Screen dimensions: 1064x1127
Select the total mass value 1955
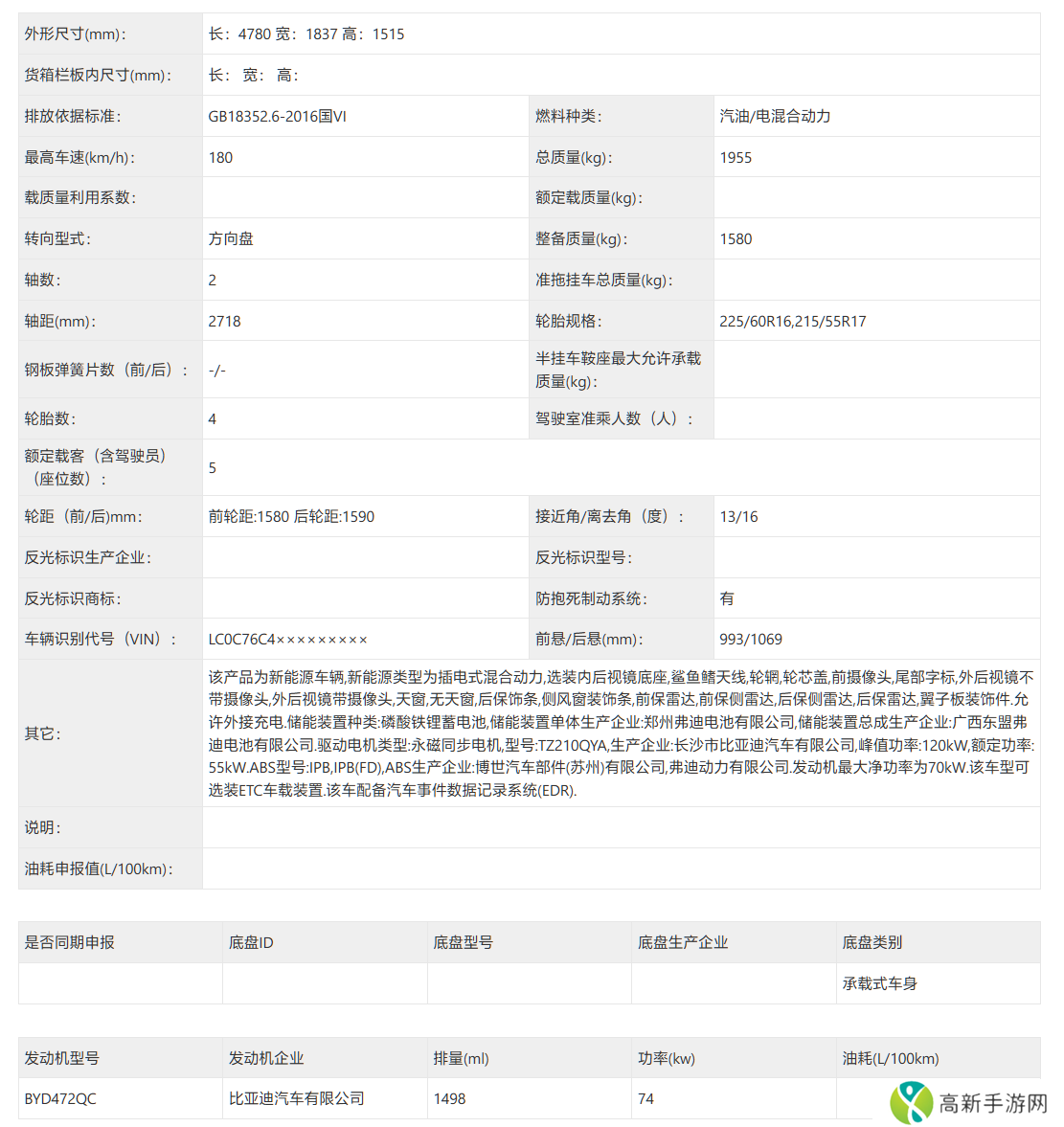tap(736, 157)
